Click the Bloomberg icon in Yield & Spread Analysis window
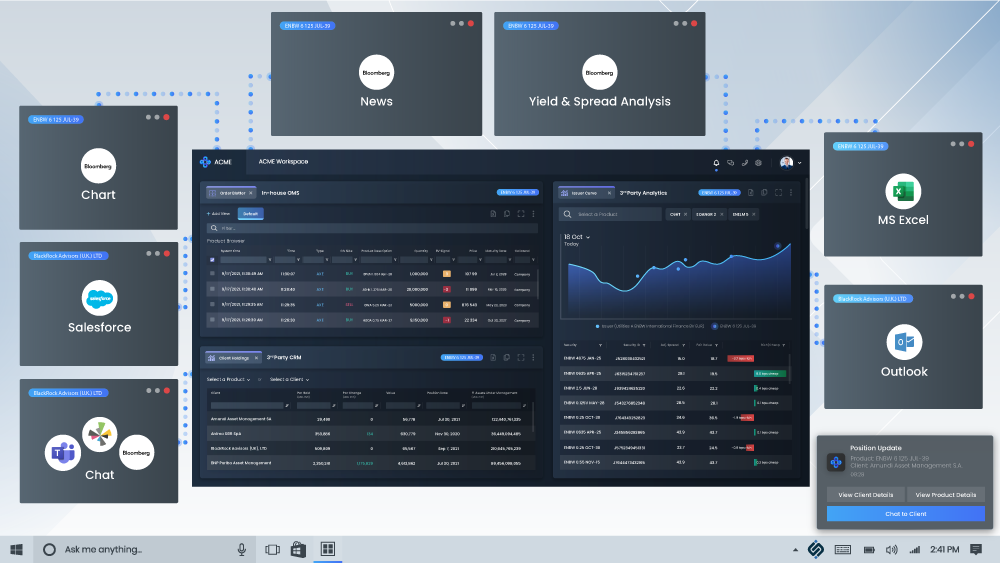The width and height of the screenshot is (1000, 563). [x=599, y=73]
